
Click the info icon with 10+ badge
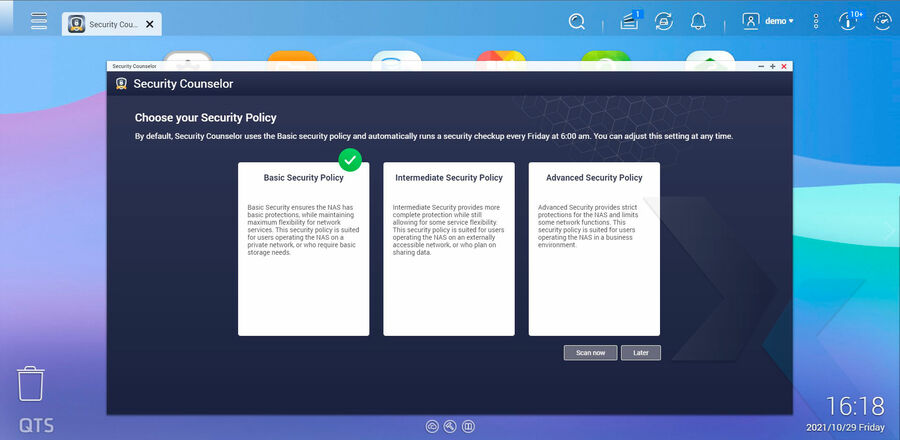coord(849,21)
